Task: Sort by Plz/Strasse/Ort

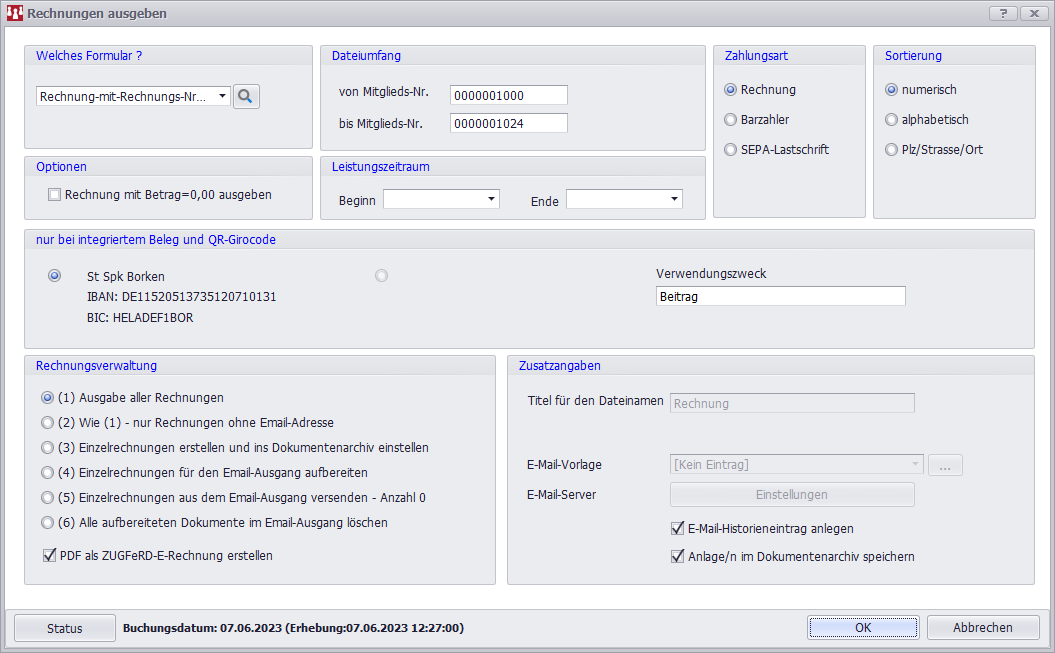Action: (x=891, y=150)
